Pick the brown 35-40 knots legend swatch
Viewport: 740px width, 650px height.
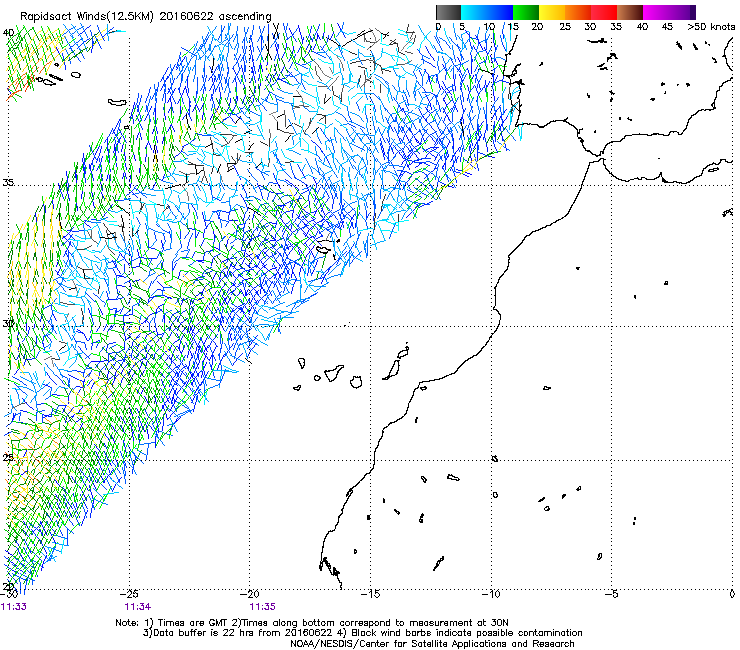(630, 12)
